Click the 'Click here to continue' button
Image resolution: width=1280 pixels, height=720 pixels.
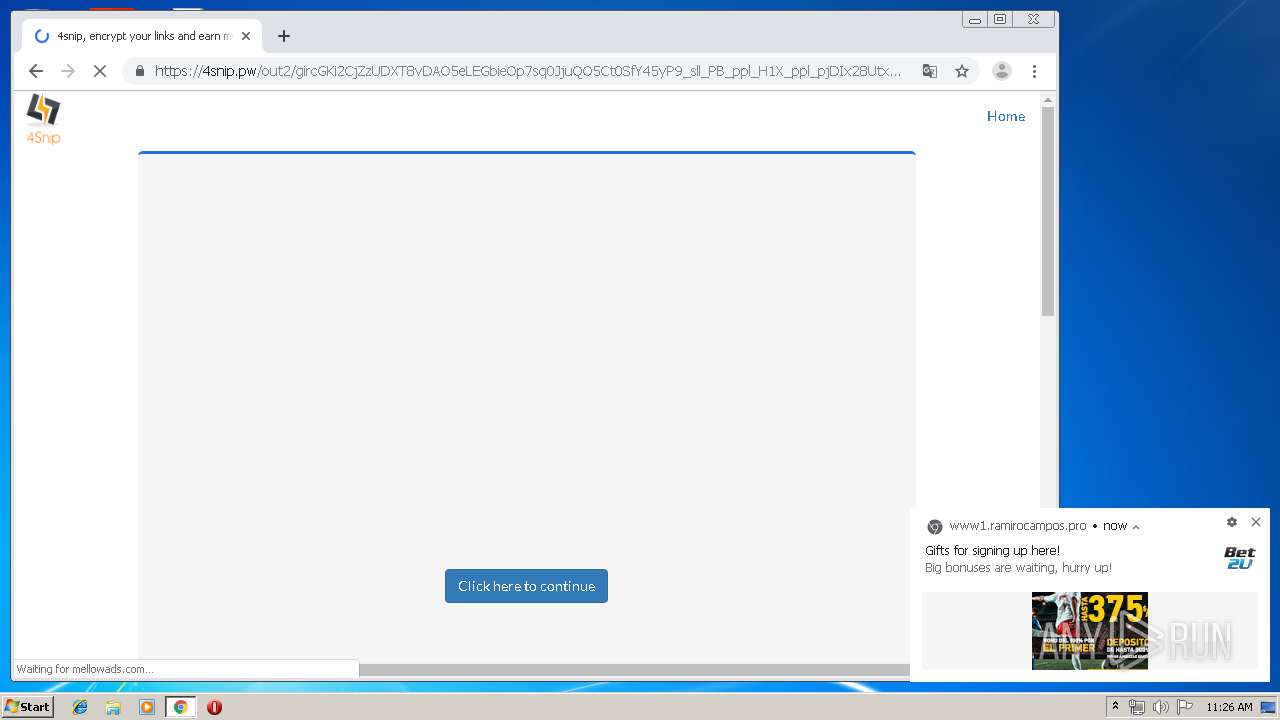526,586
